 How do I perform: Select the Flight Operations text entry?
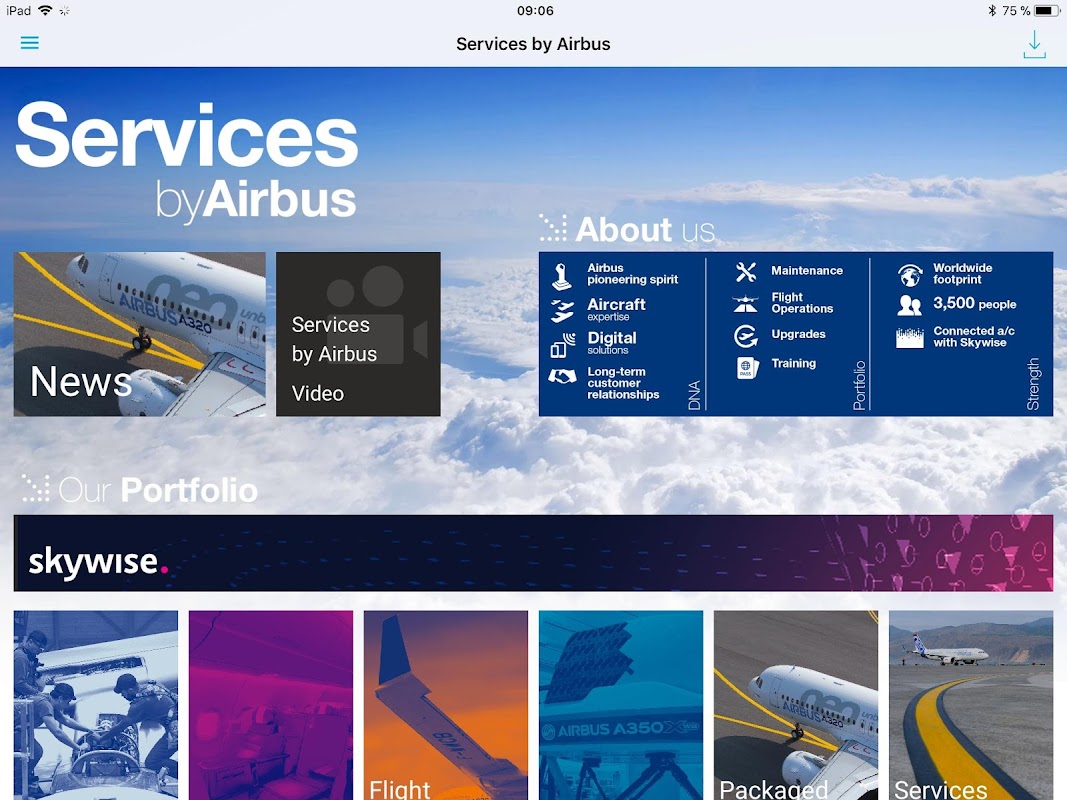802,303
